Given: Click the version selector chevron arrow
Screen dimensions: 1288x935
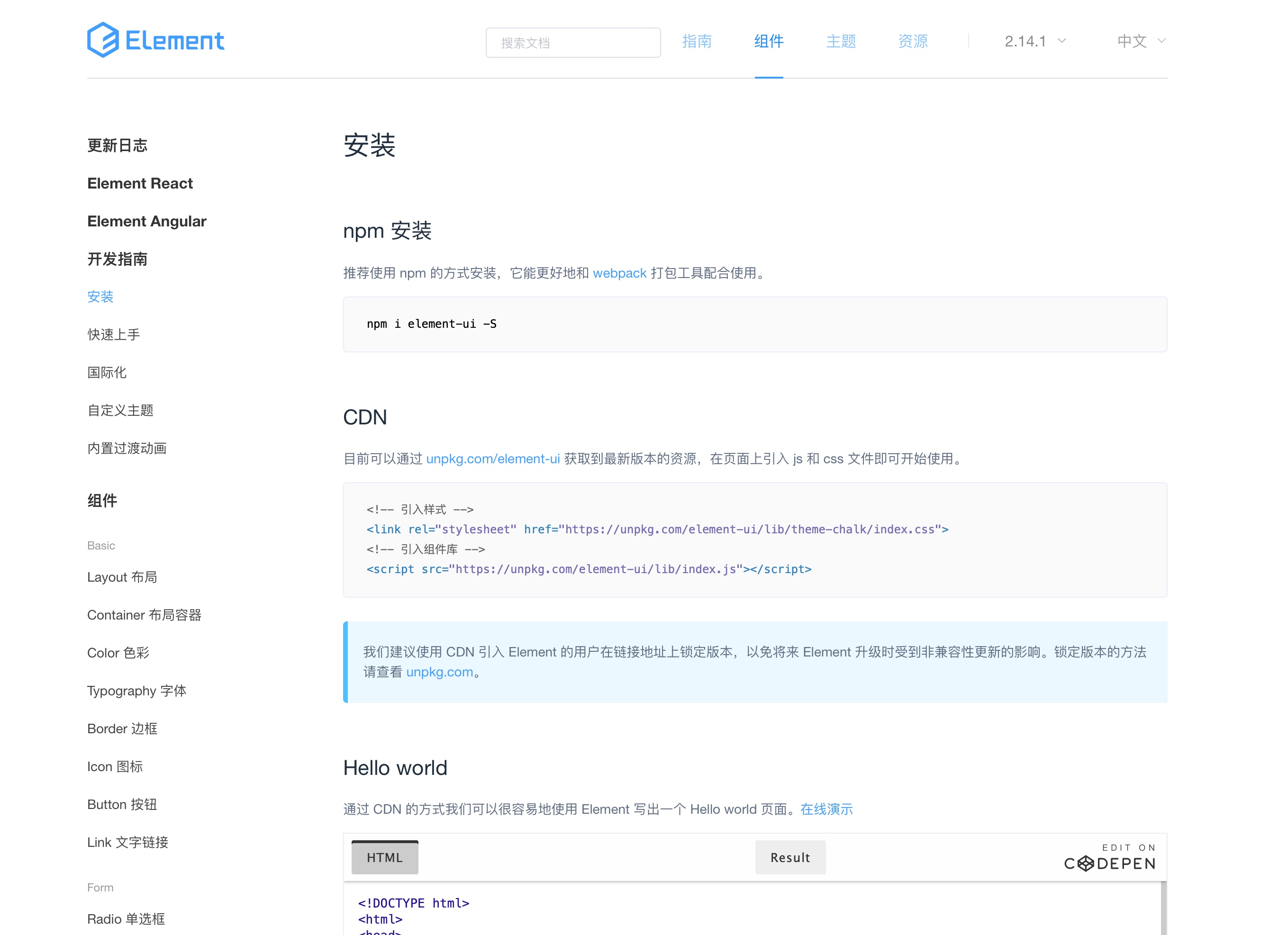Looking at the screenshot, I should point(1062,41).
